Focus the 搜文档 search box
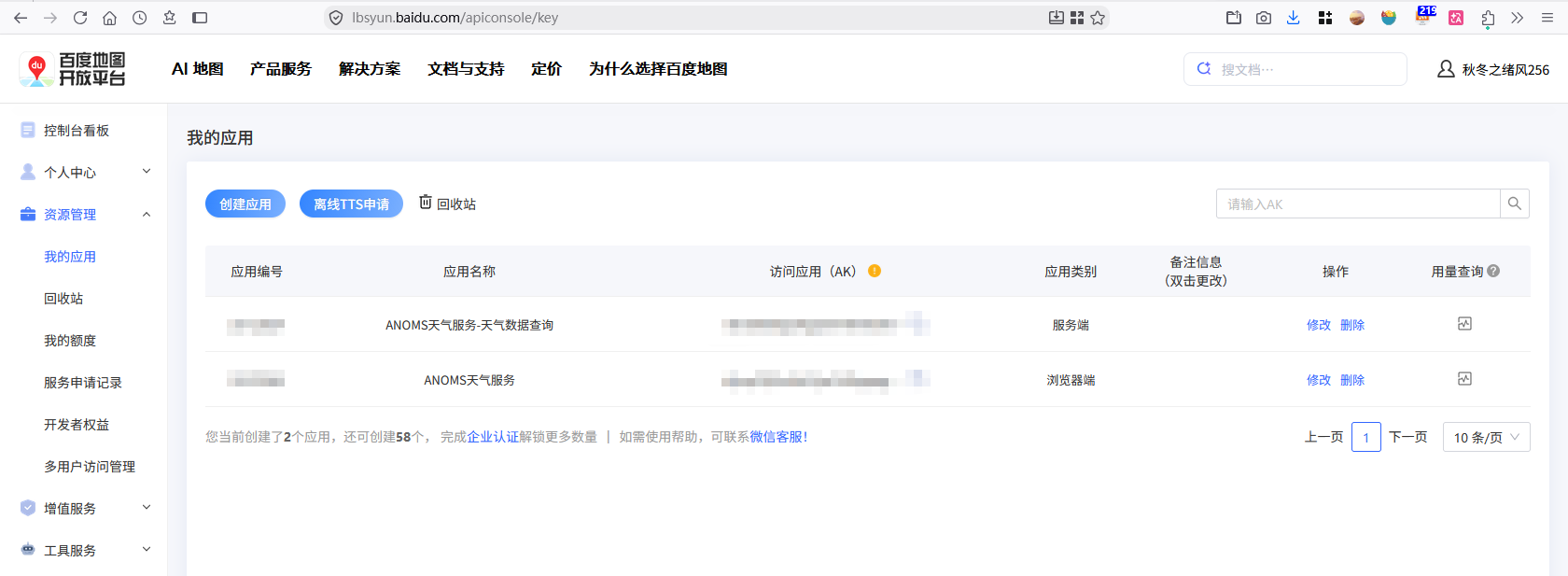This screenshot has width=1568, height=576. click(x=1295, y=69)
